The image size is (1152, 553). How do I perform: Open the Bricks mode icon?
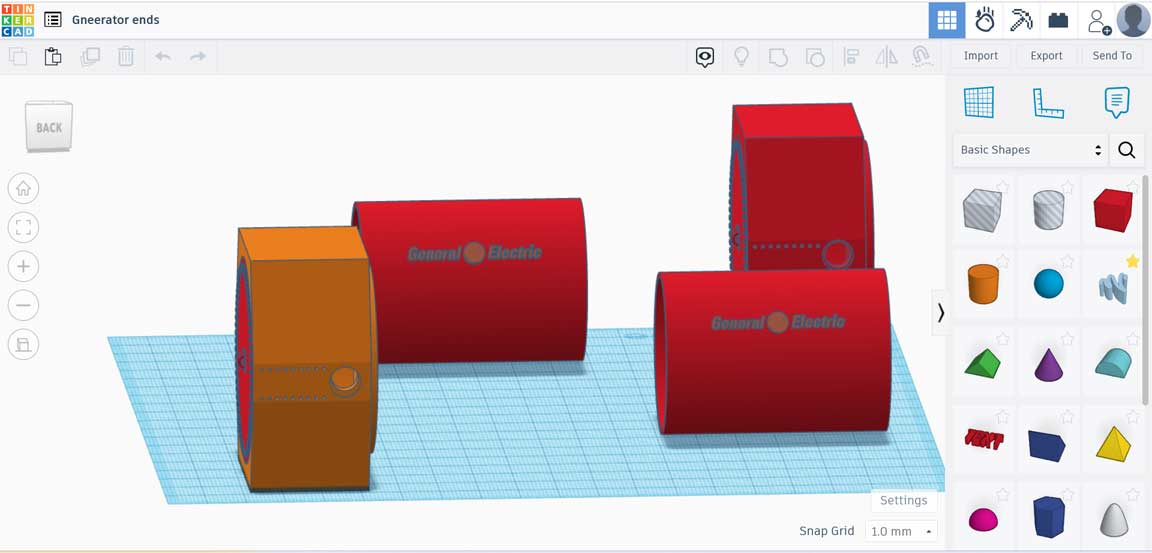(x=1058, y=21)
